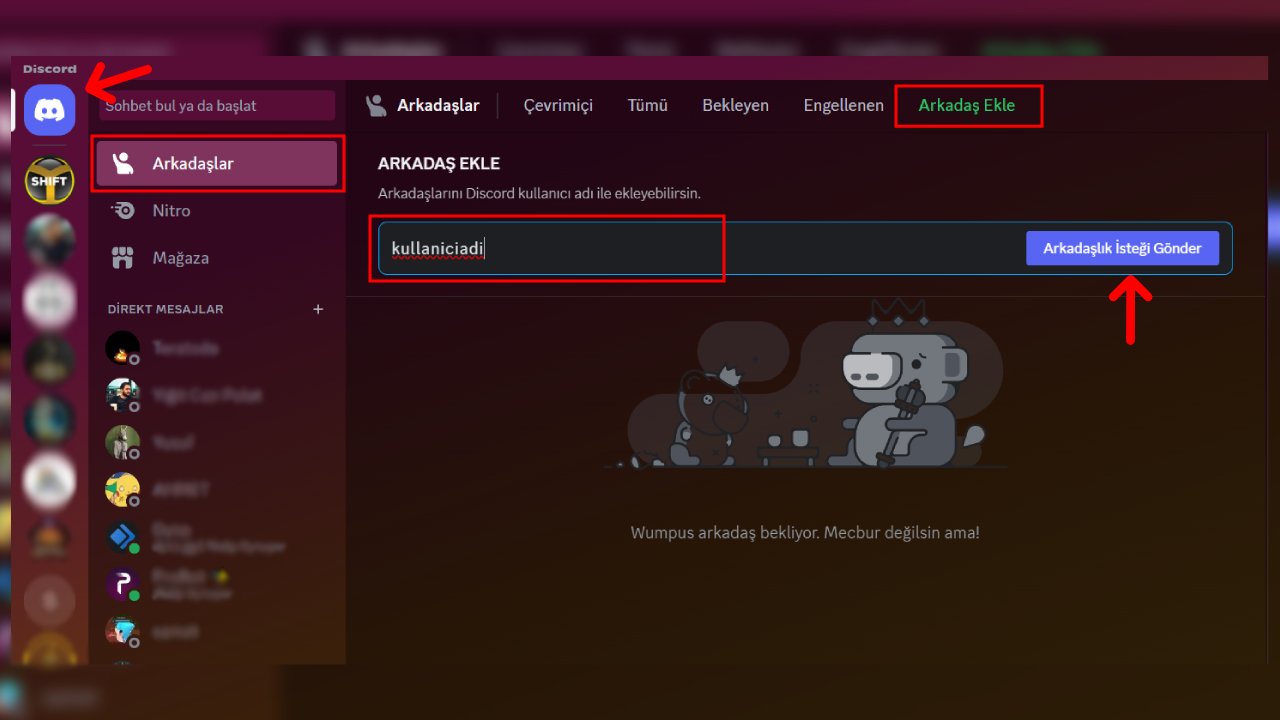Click the Mağaza shop icon
The width and height of the screenshot is (1280, 720).
point(123,258)
